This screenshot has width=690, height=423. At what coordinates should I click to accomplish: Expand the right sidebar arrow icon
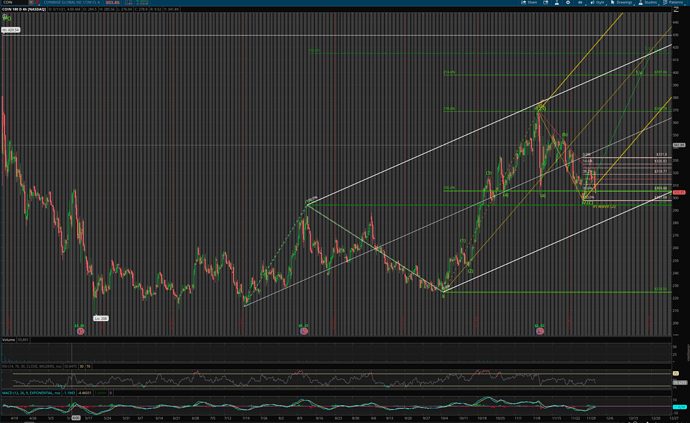click(x=676, y=9)
